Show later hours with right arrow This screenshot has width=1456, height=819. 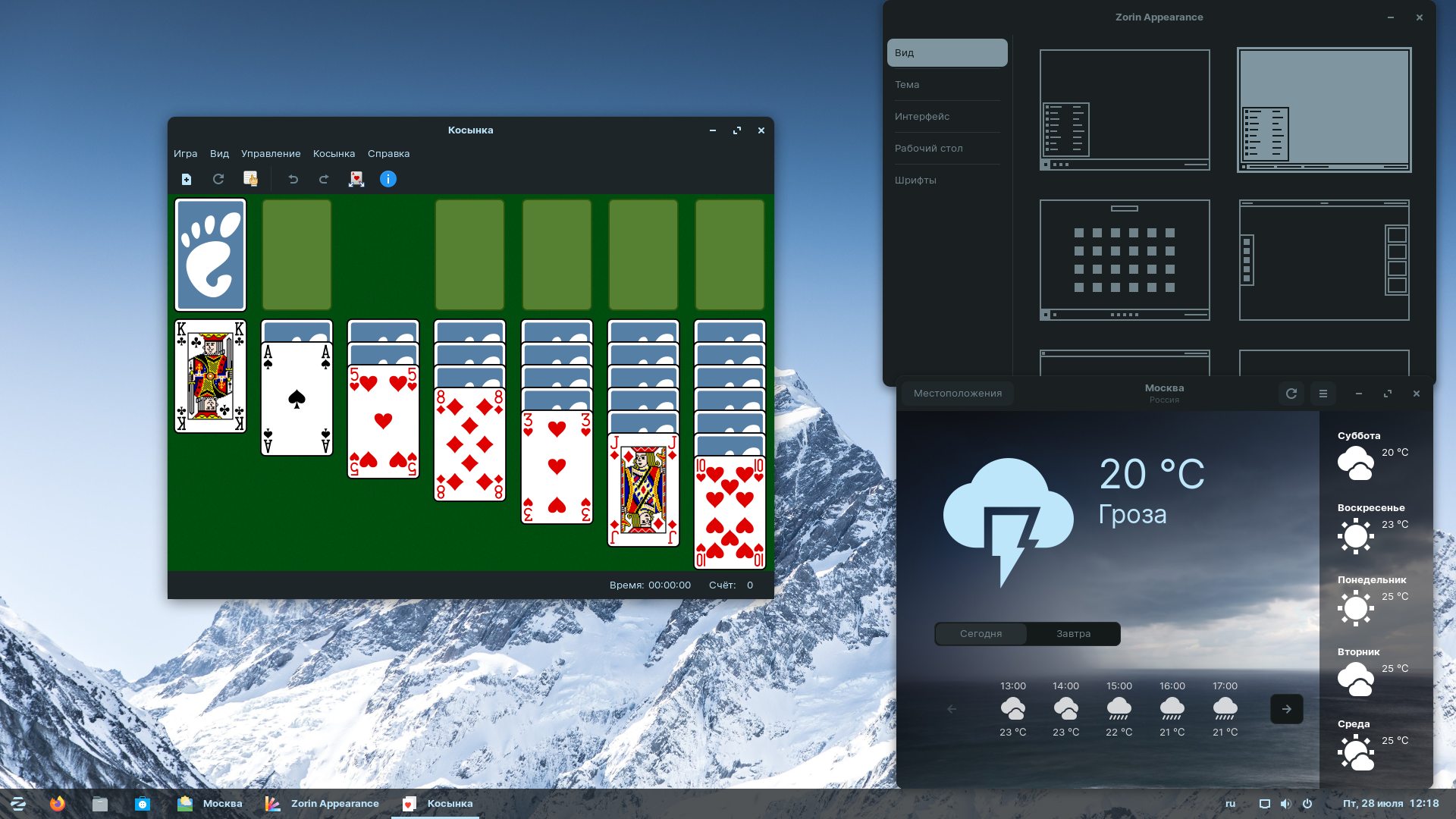[1286, 709]
